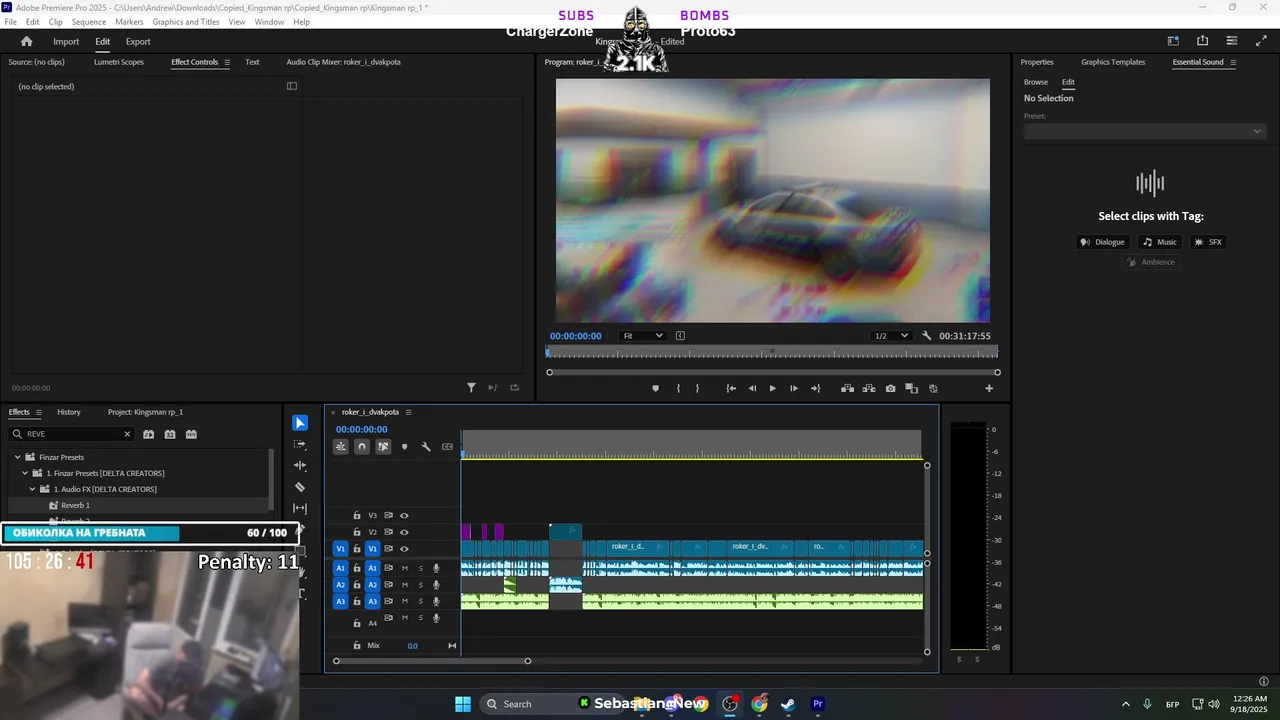Select the Selection tool arrow

coord(300,423)
